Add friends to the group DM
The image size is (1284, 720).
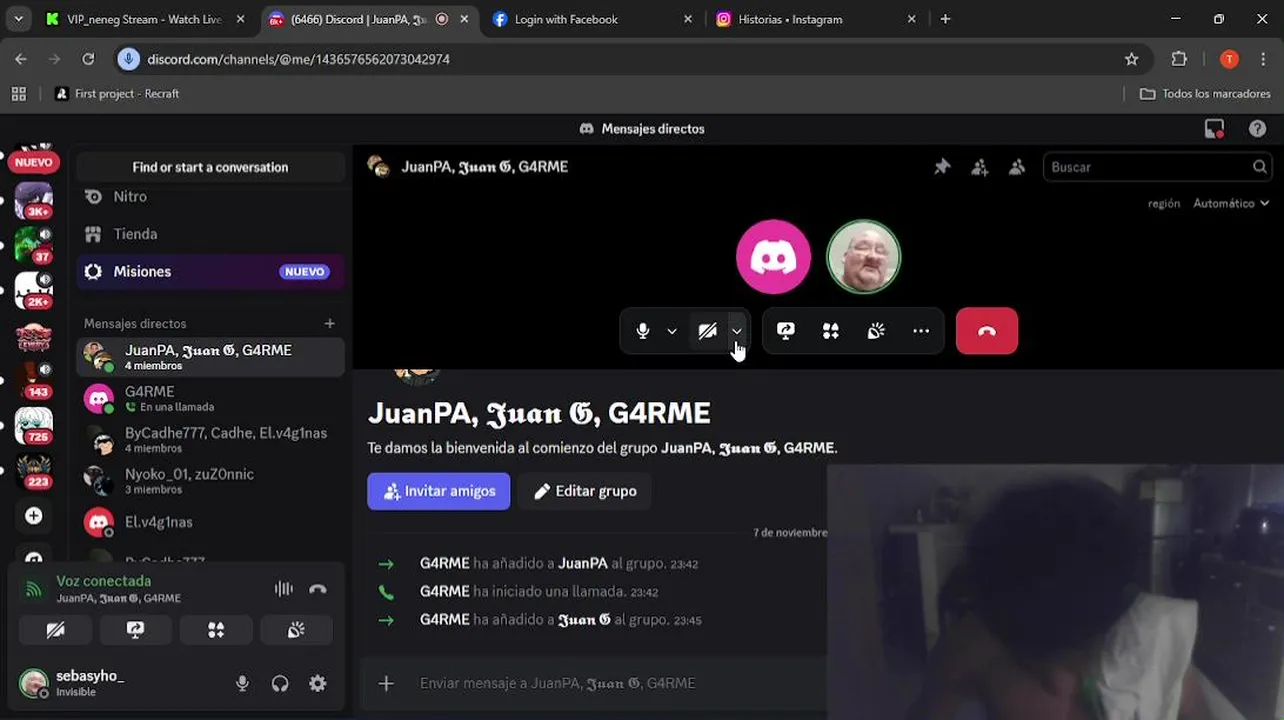click(x=980, y=167)
